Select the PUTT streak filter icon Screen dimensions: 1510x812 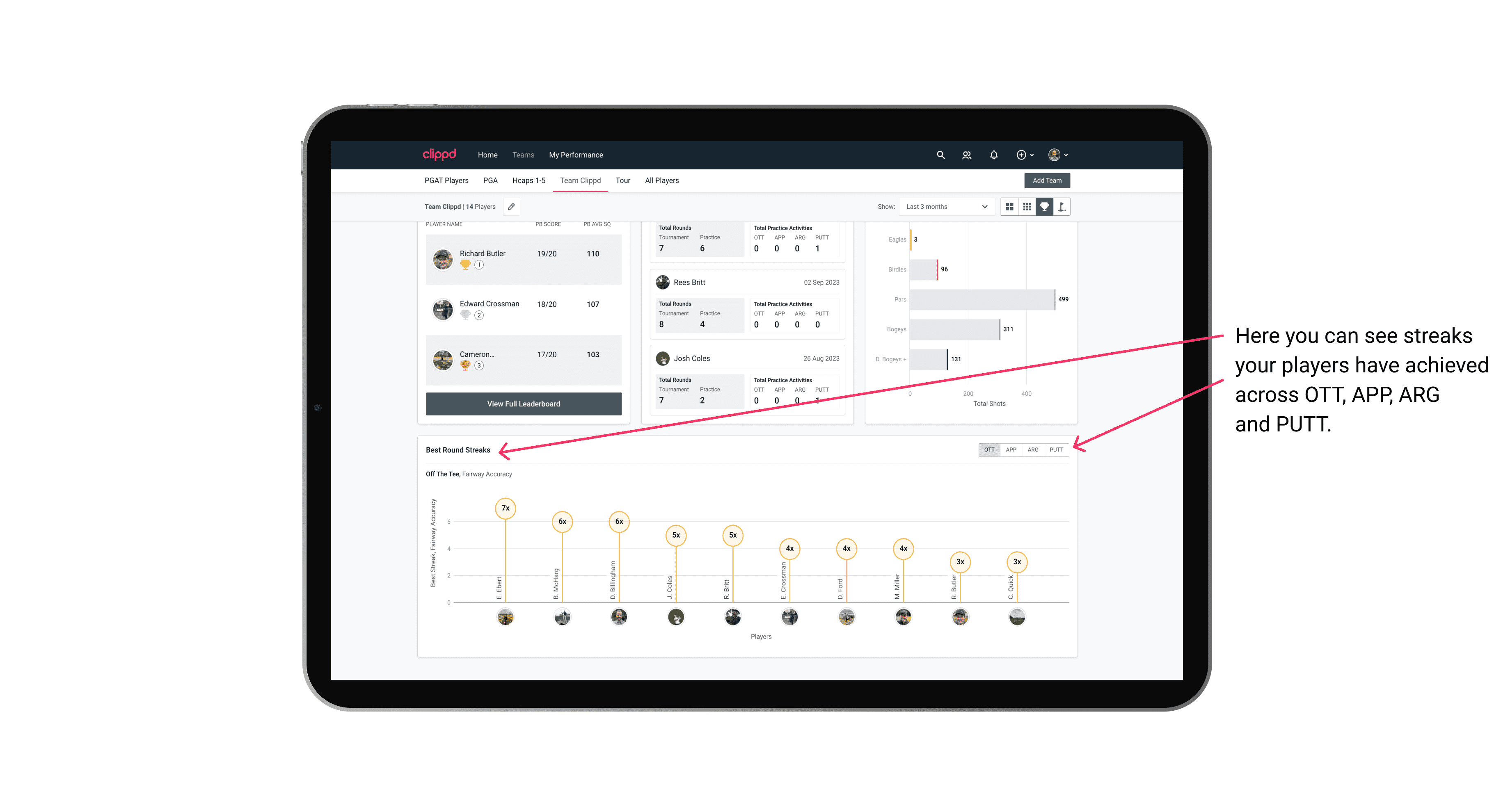(1057, 450)
